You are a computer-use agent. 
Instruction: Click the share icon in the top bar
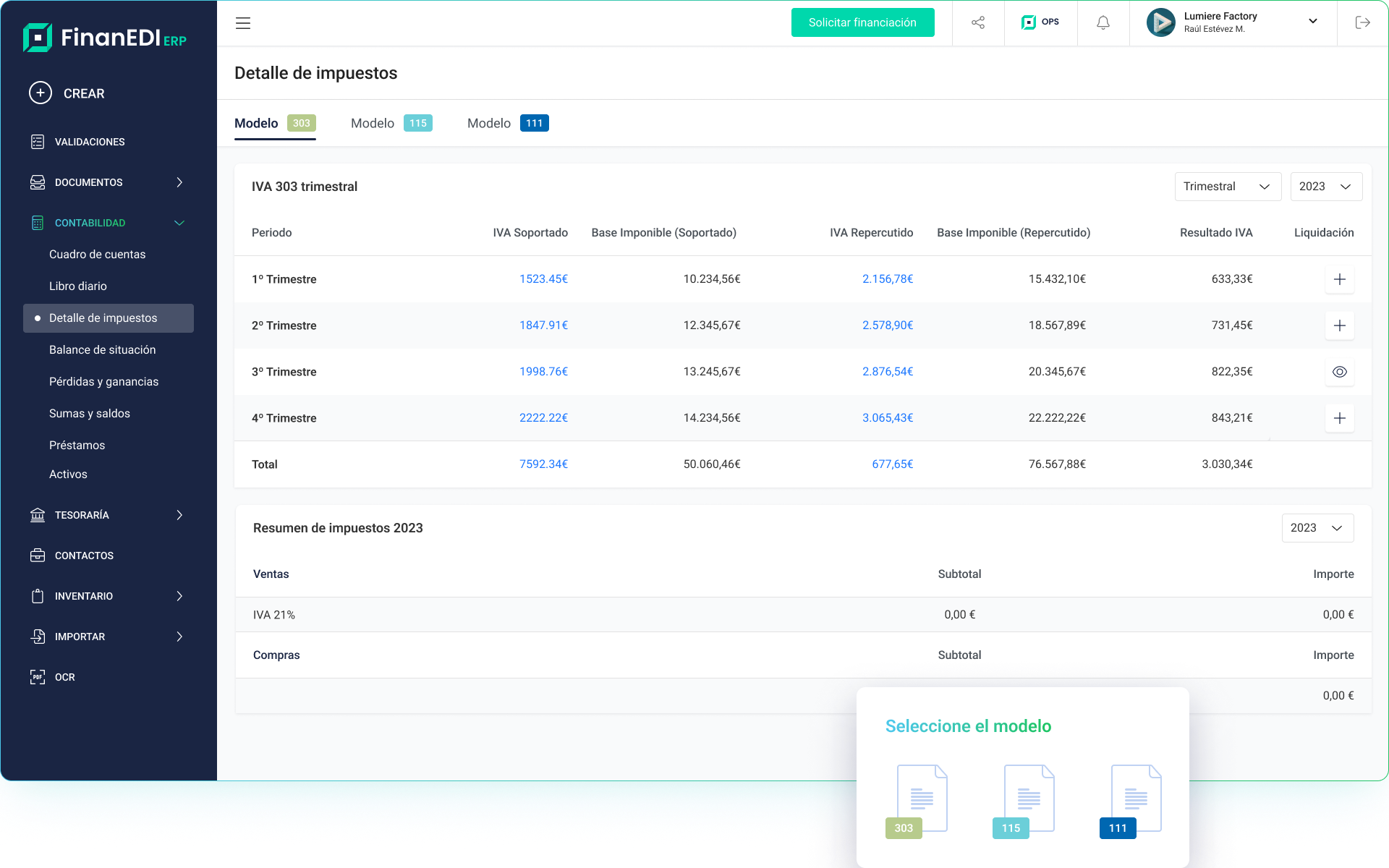coord(977,22)
